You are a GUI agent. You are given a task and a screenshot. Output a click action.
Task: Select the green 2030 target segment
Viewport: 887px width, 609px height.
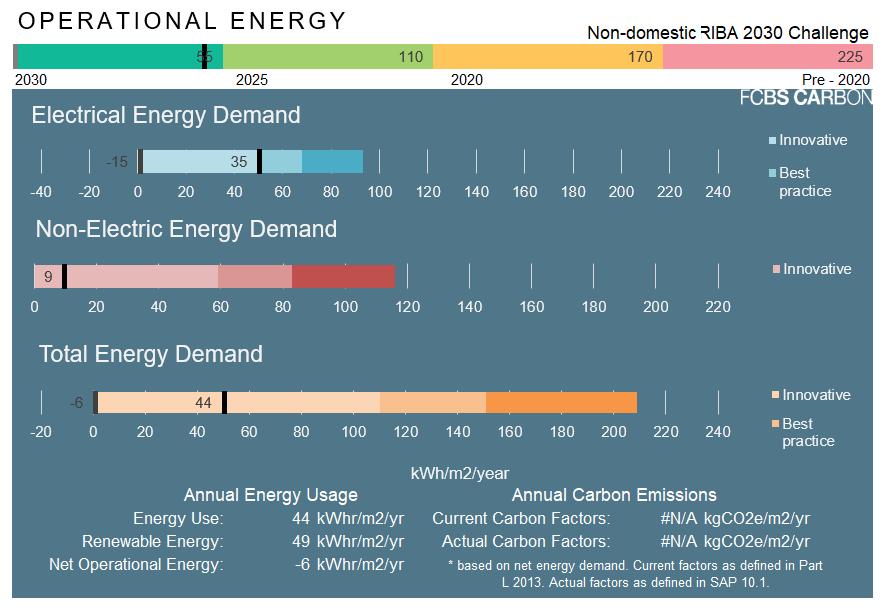(120, 57)
